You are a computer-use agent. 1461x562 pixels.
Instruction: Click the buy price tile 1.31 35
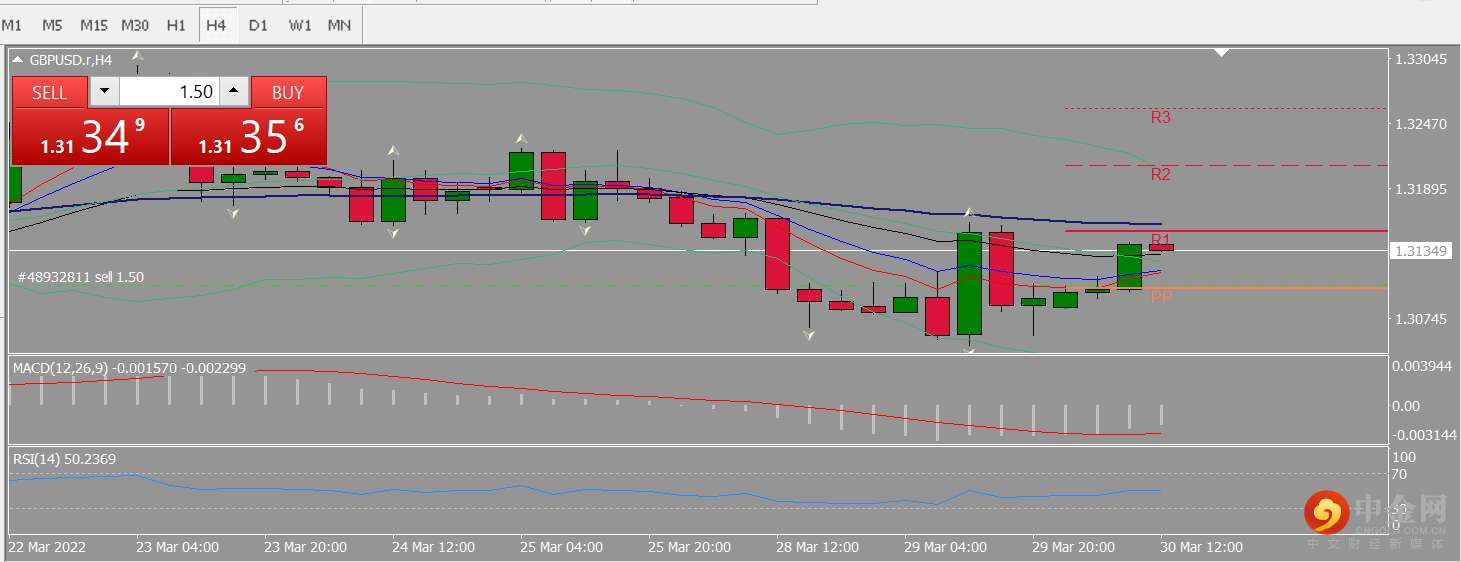(248, 137)
